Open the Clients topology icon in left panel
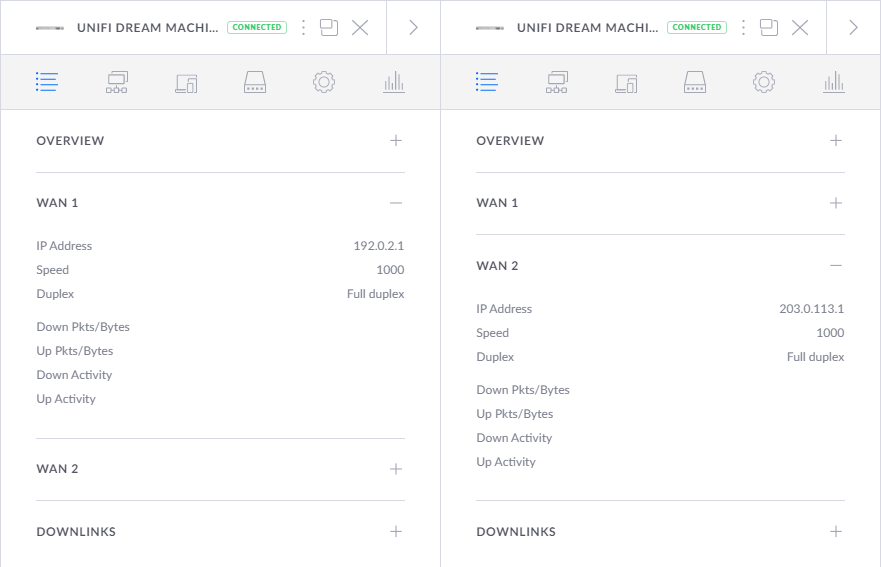The height and width of the screenshot is (567, 881). pyautogui.click(x=116, y=82)
